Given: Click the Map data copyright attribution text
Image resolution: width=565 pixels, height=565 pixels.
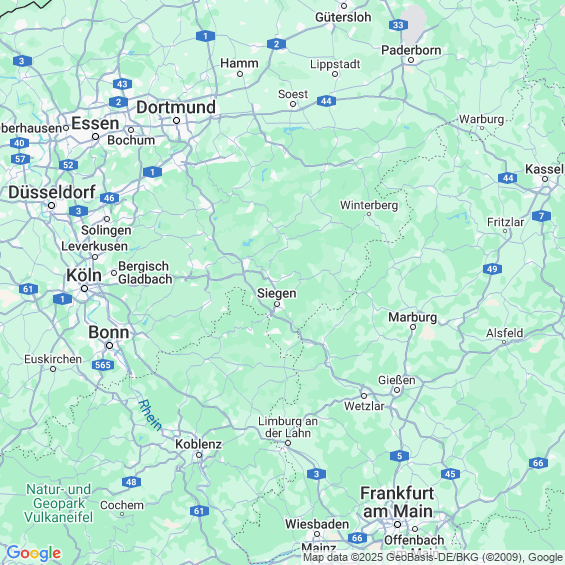Looking at the screenshot, I should coord(433,557).
